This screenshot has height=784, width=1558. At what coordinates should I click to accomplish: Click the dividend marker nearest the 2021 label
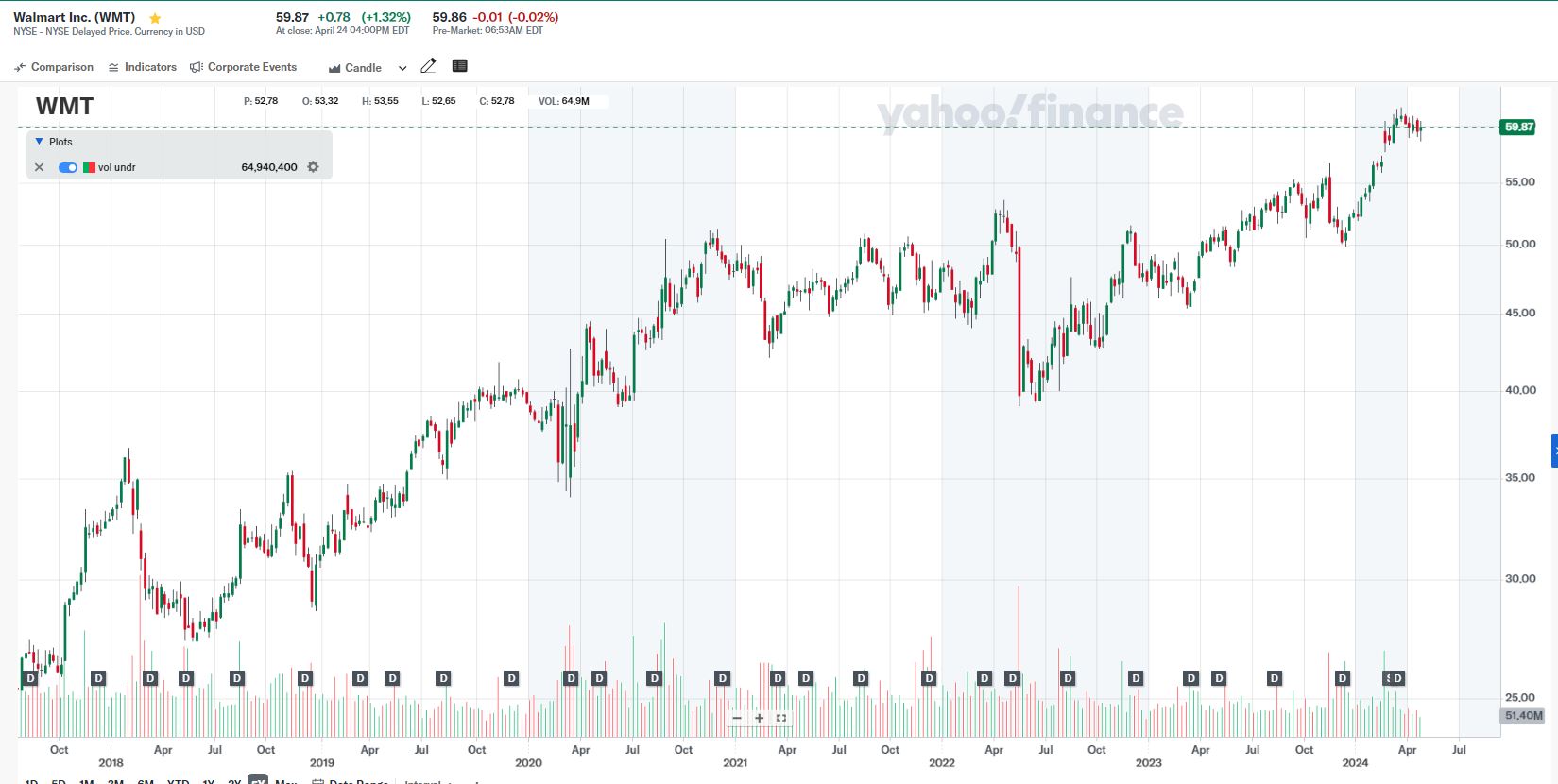pos(723,678)
